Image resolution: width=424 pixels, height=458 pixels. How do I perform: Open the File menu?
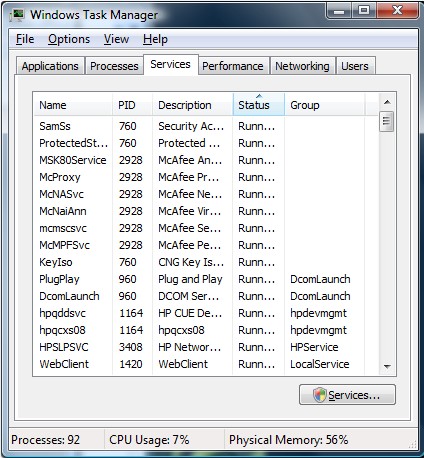pos(25,39)
